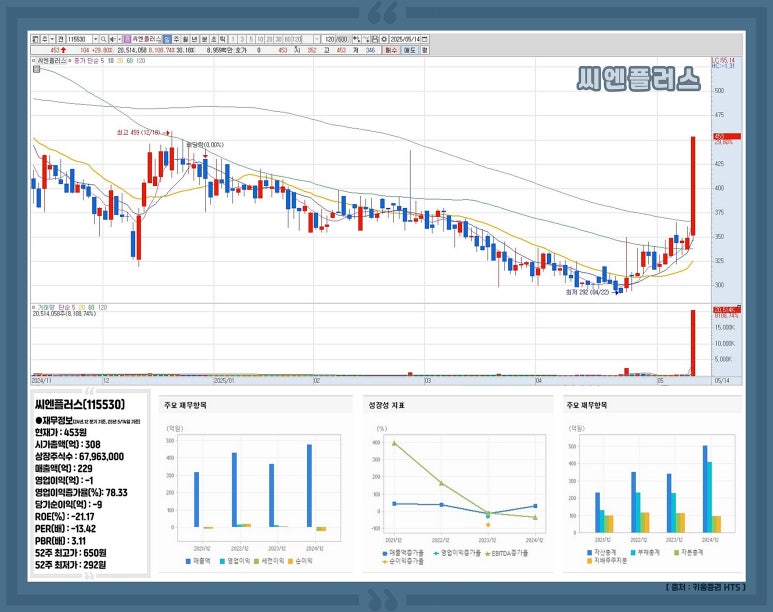Toggle 영업이익증가율 series in growth legend
Image resolution: width=773 pixels, height=612 pixels.
coord(457,553)
